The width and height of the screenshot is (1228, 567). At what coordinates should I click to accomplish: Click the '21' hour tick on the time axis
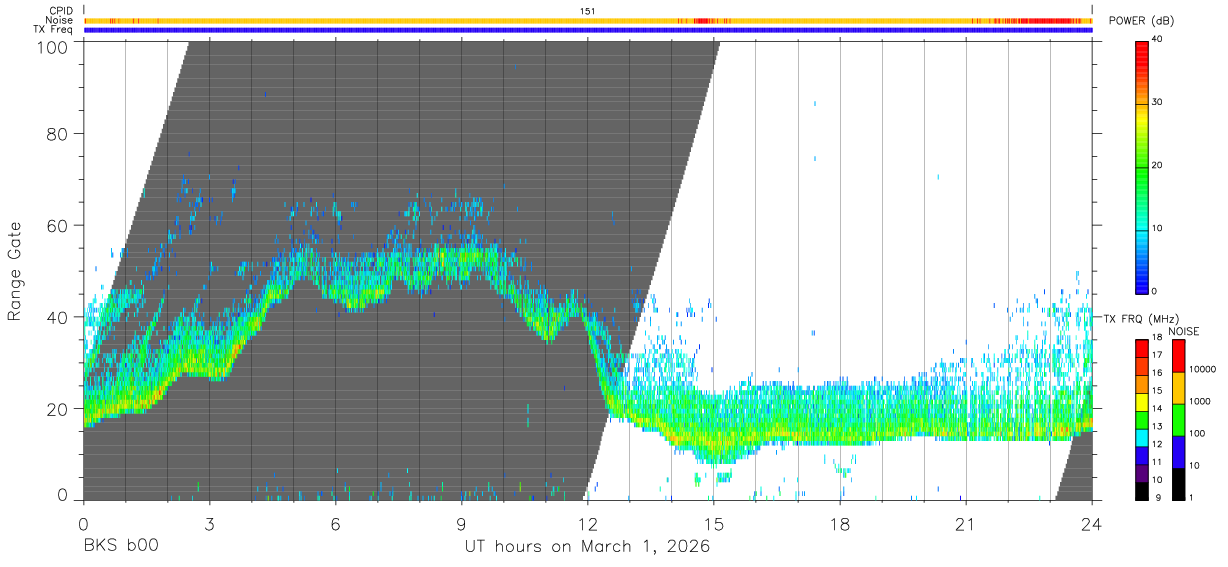[x=966, y=524]
